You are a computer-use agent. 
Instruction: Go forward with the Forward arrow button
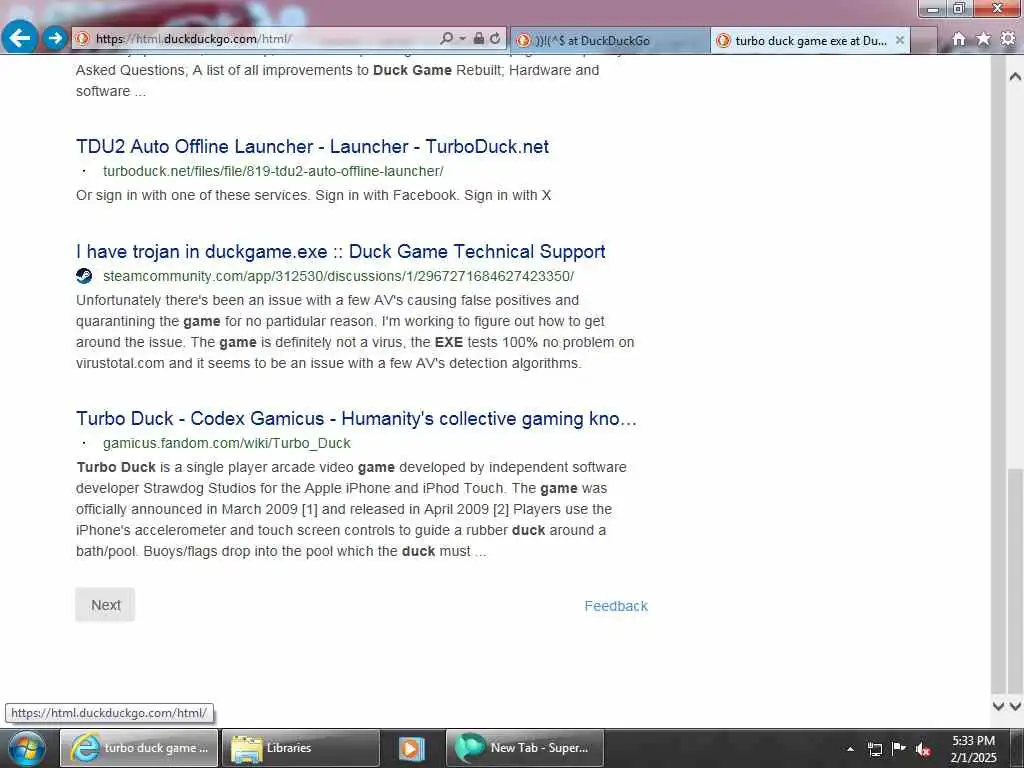(55, 38)
